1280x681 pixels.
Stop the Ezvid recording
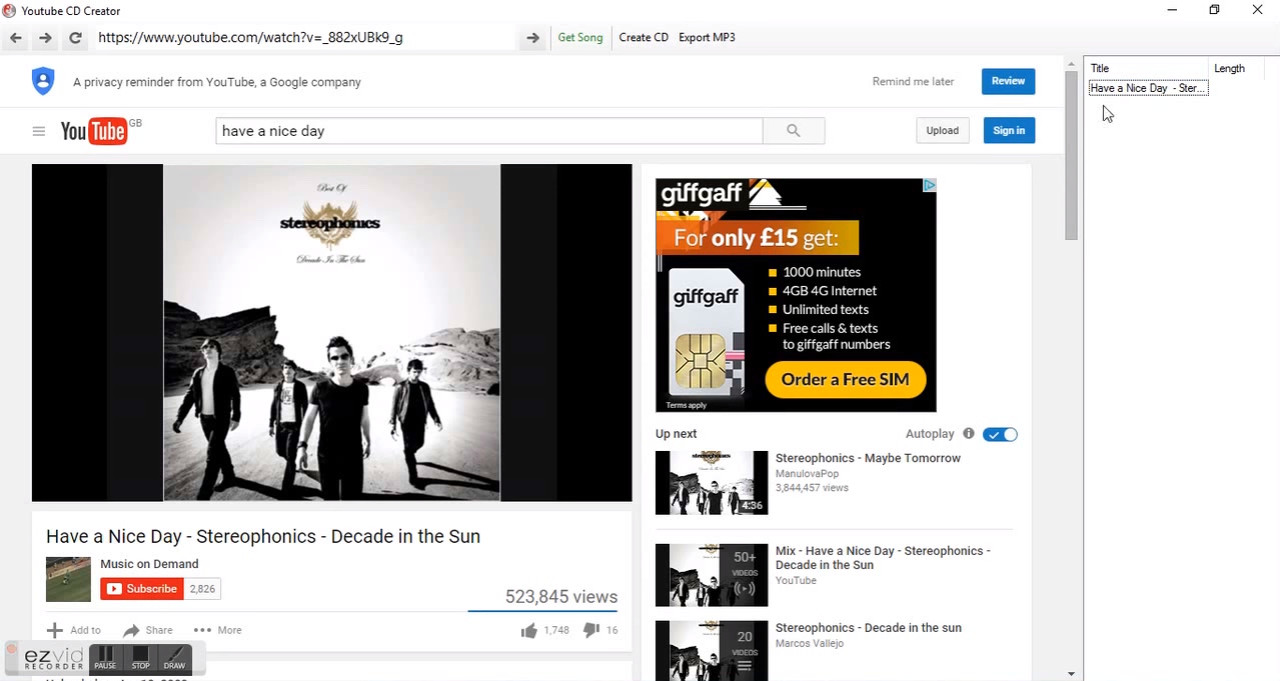tap(140, 658)
